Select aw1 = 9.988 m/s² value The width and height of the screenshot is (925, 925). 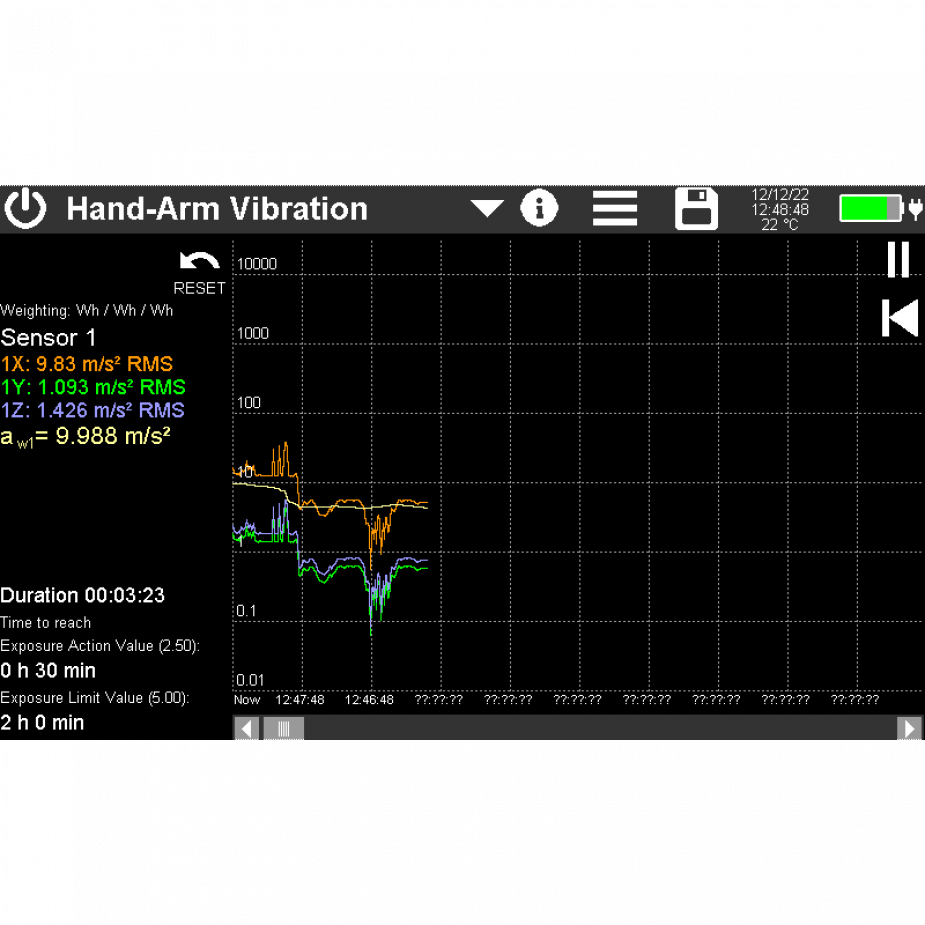click(86, 437)
